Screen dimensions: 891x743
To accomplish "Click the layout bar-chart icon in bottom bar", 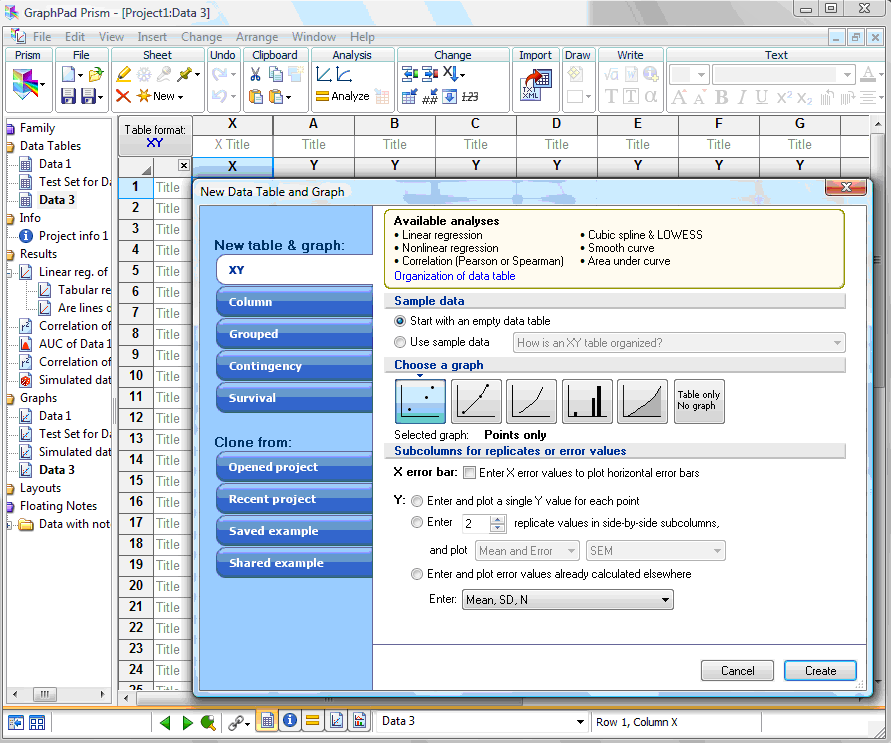I will coord(359,721).
